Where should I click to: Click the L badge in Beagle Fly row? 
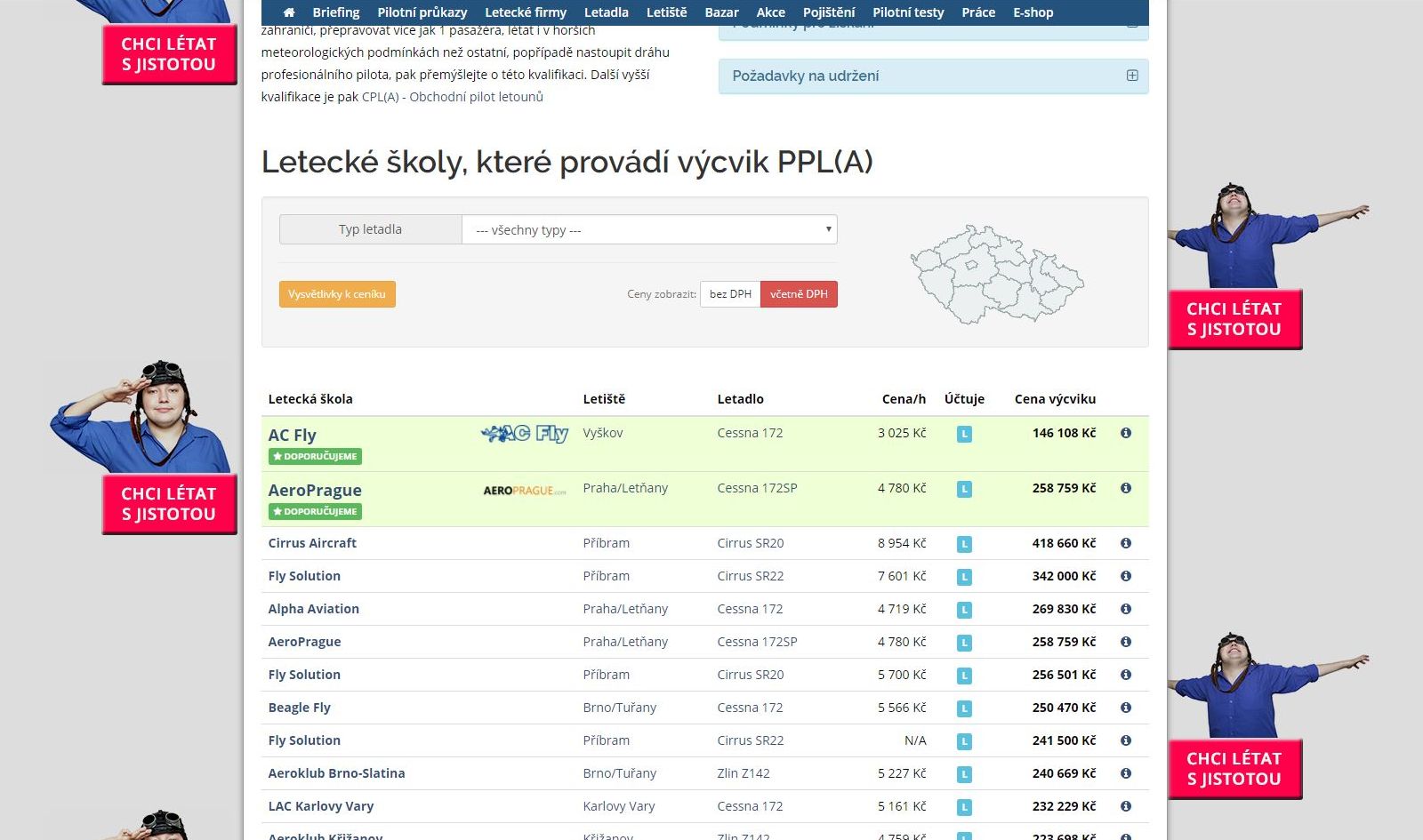[964, 708]
